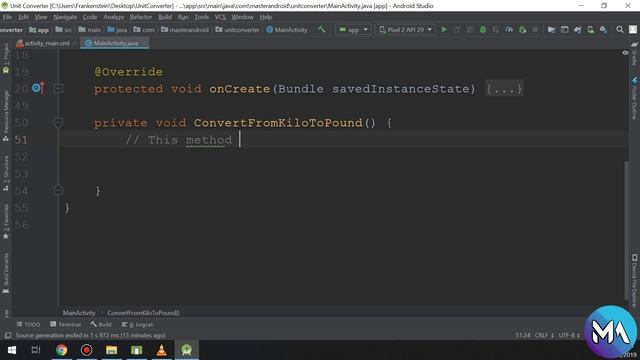Open the Device File Explorer side panel
Screen dimensions: 640x360
click(634, 280)
